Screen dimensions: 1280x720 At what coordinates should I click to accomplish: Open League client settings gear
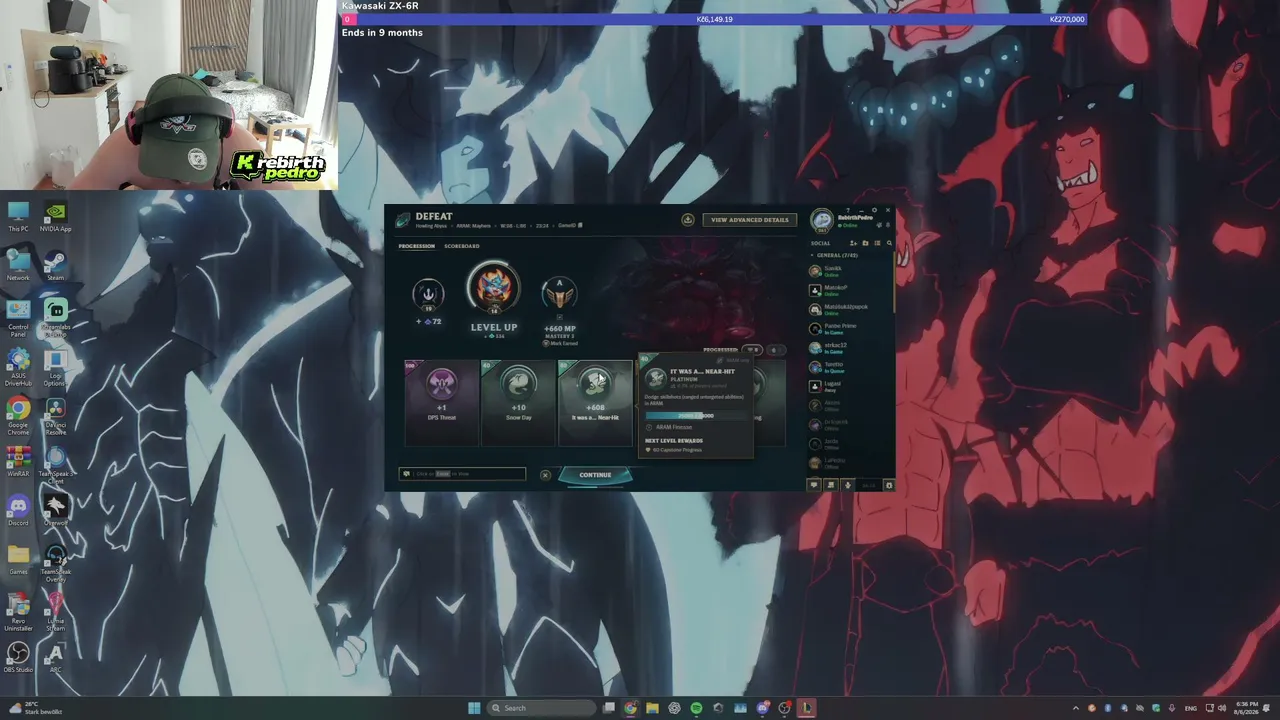point(874,211)
